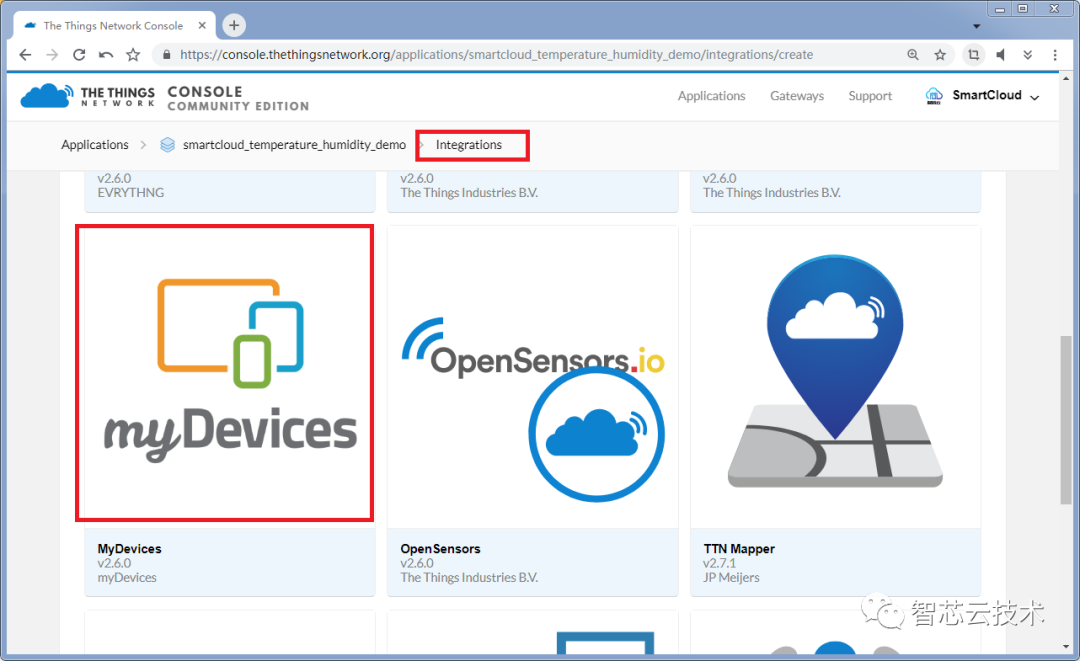
Task: Click the MyDevices card title
Action: 129,549
